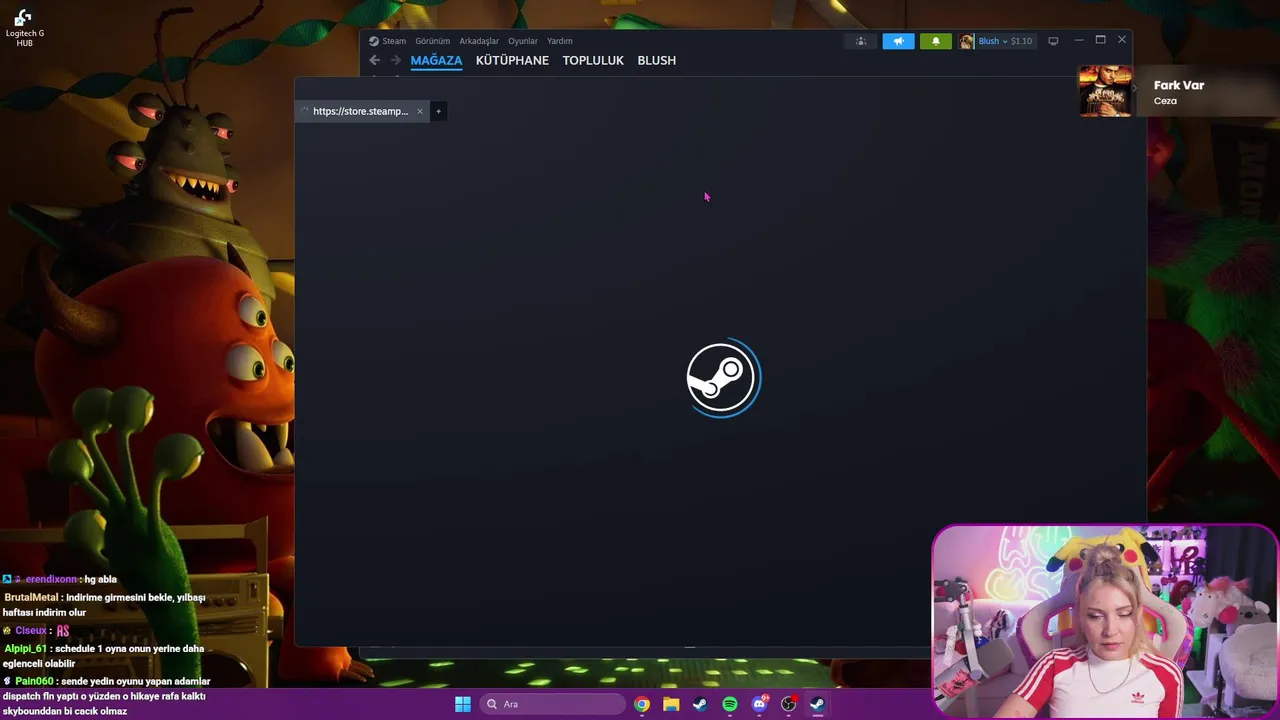Click the back navigation arrow in Steam
Image resolution: width=1280 pixels, height=720 pixels.
tap(375, 60)
